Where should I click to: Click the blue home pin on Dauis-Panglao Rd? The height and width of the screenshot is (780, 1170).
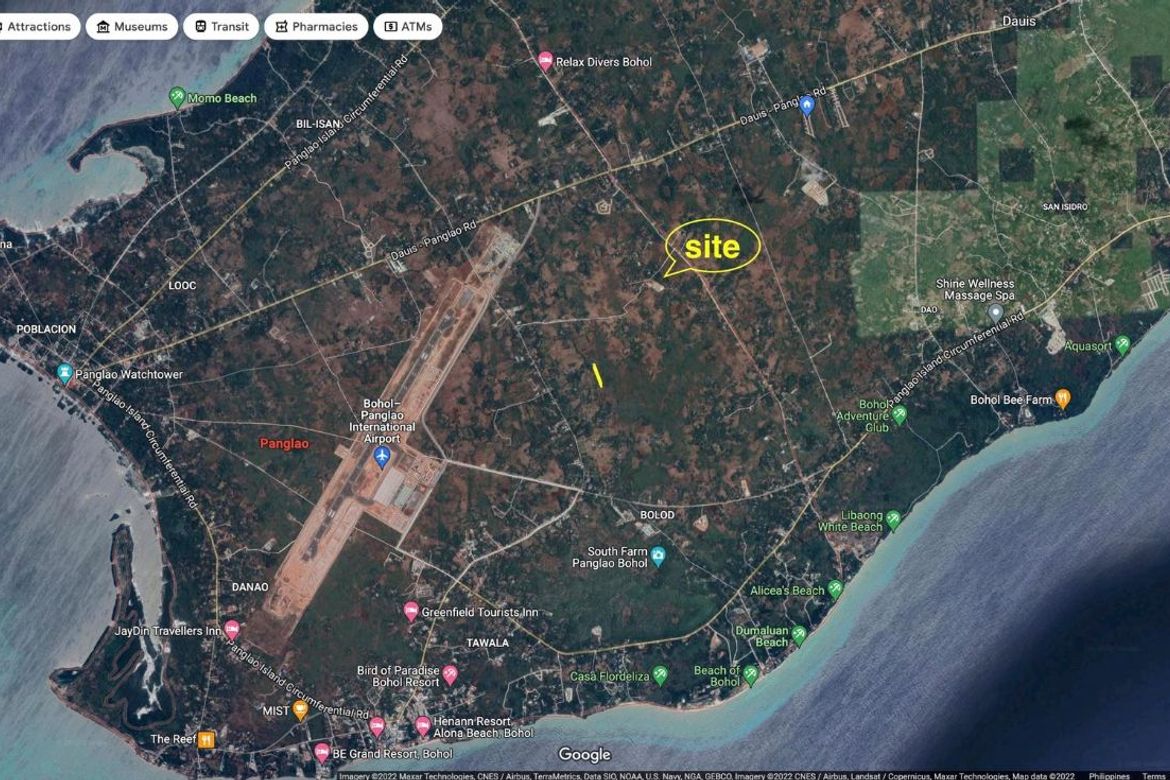click(x=807, y=105)
